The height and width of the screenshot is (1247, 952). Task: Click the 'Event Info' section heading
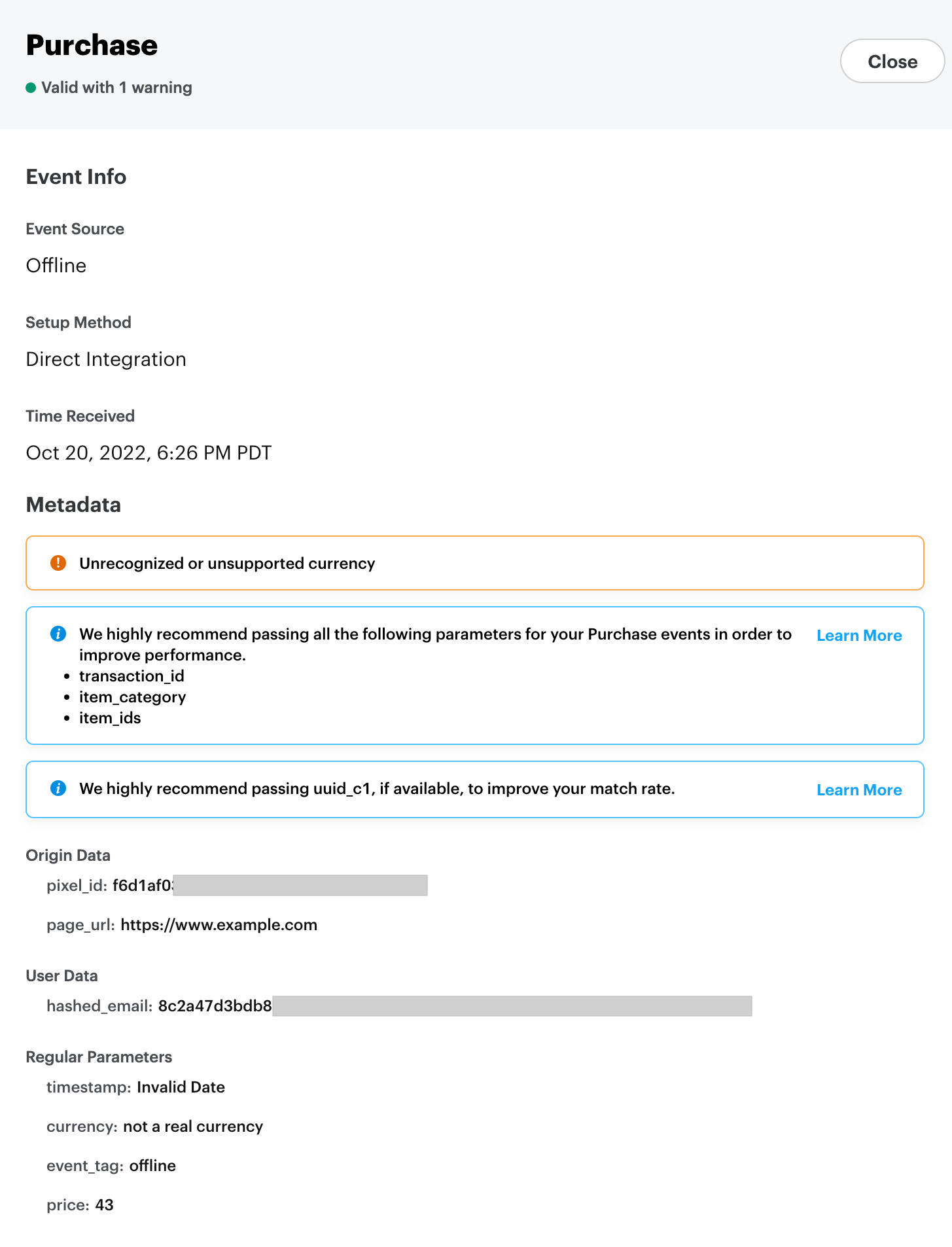click(x=76, y=177)
